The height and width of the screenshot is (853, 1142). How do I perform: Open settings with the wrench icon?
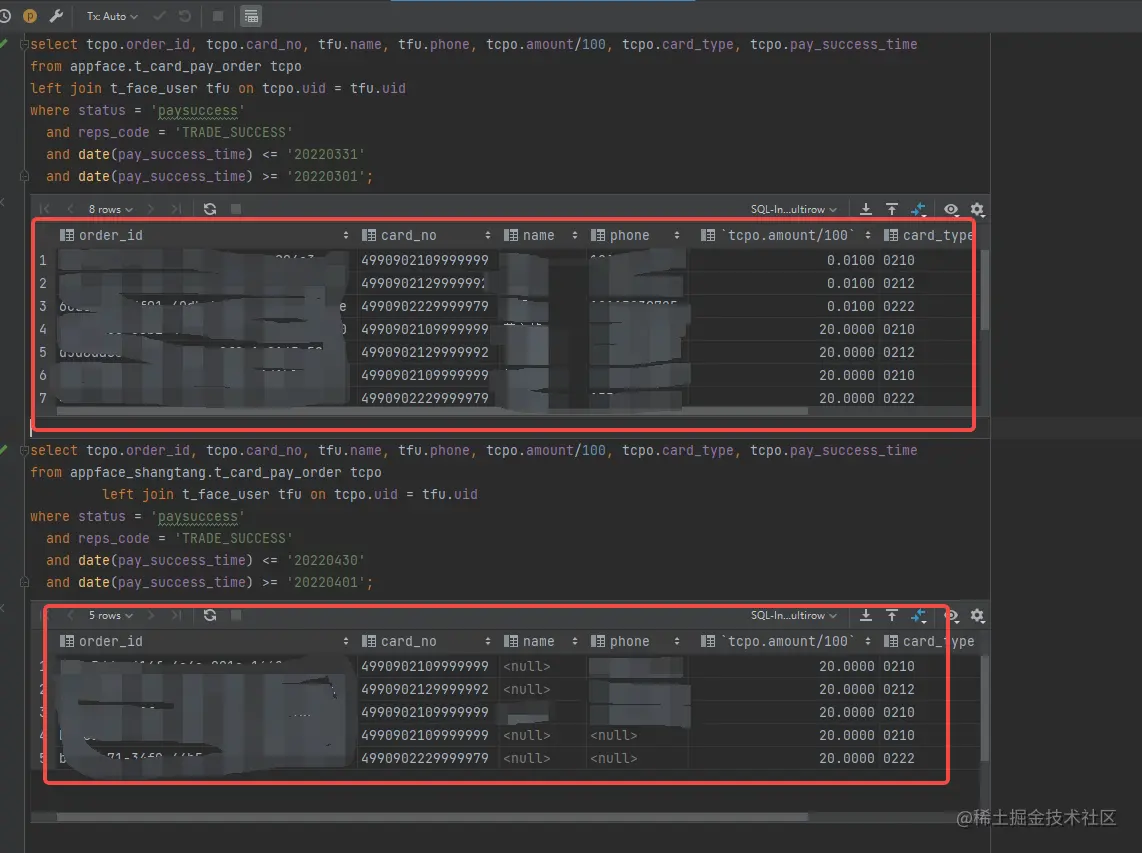(55, 15)
